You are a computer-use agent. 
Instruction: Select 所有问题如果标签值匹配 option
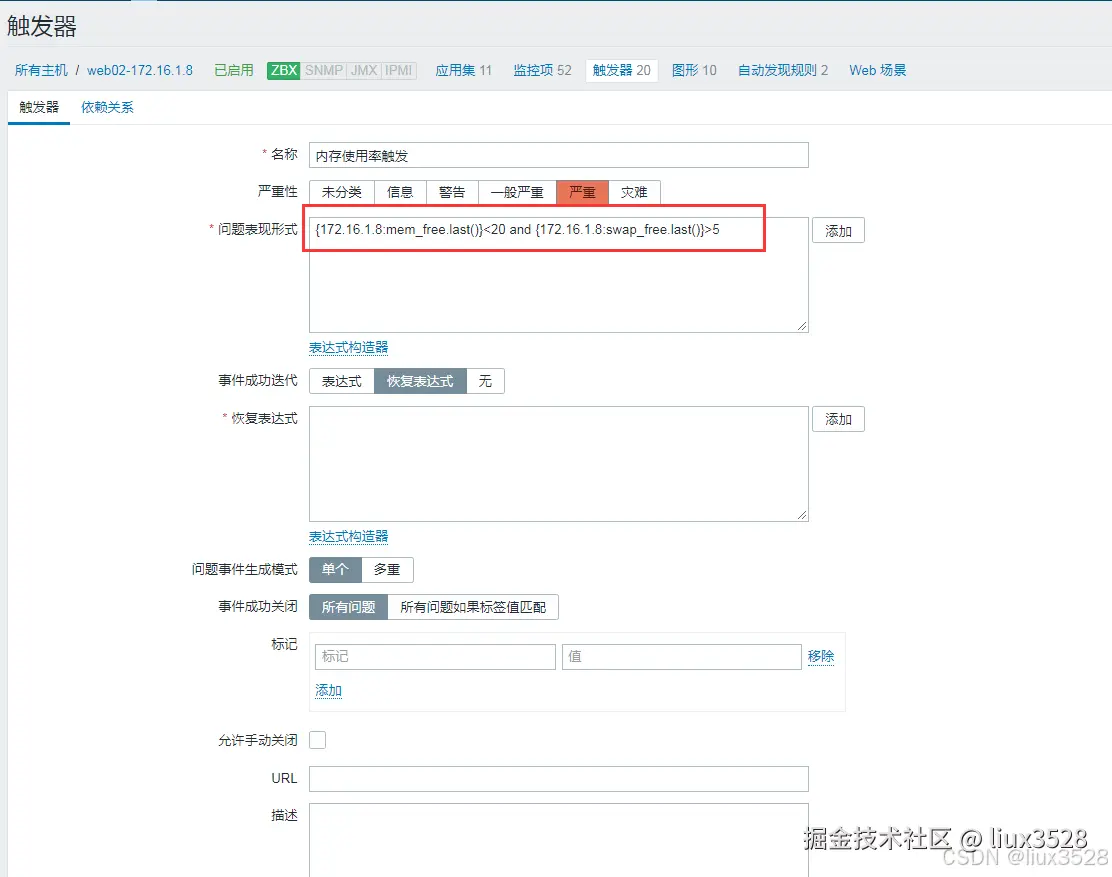pyautogui.click(x=473, y=607)
